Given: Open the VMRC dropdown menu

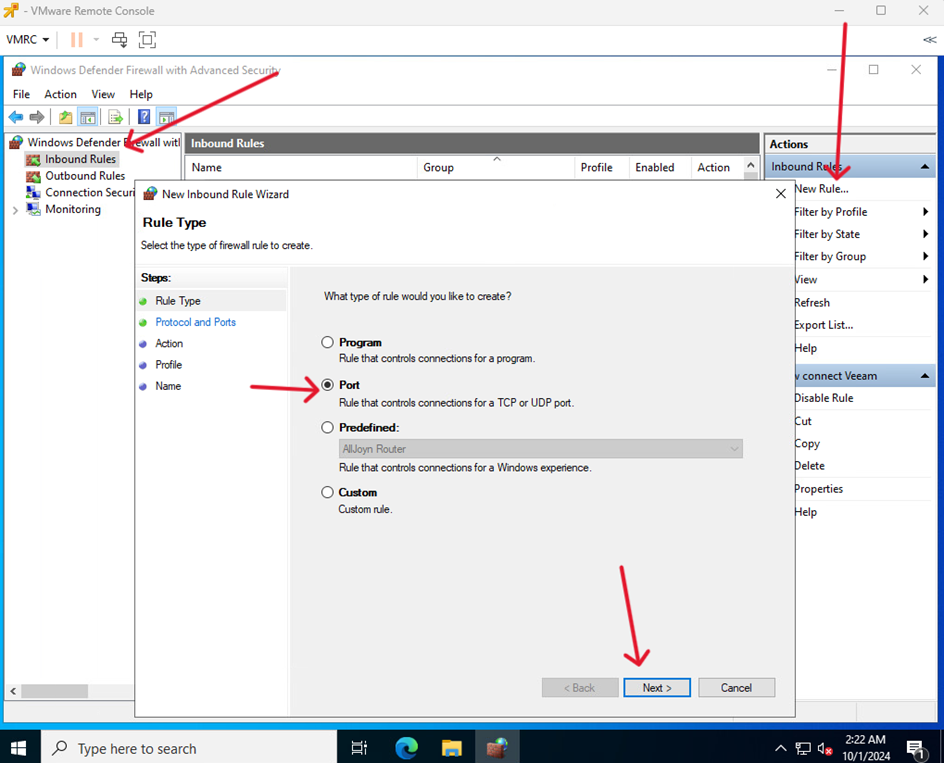Looking at the screenshot, I should [28, 40].
